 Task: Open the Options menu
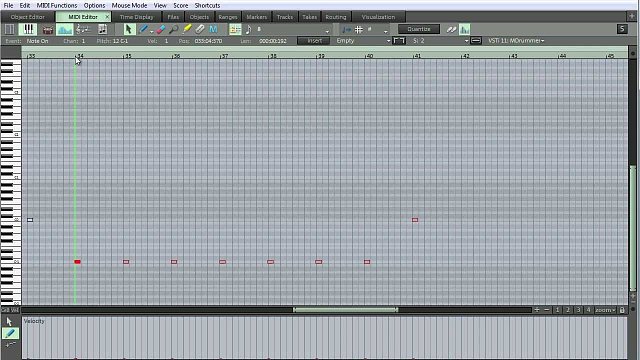coord(94,5)
